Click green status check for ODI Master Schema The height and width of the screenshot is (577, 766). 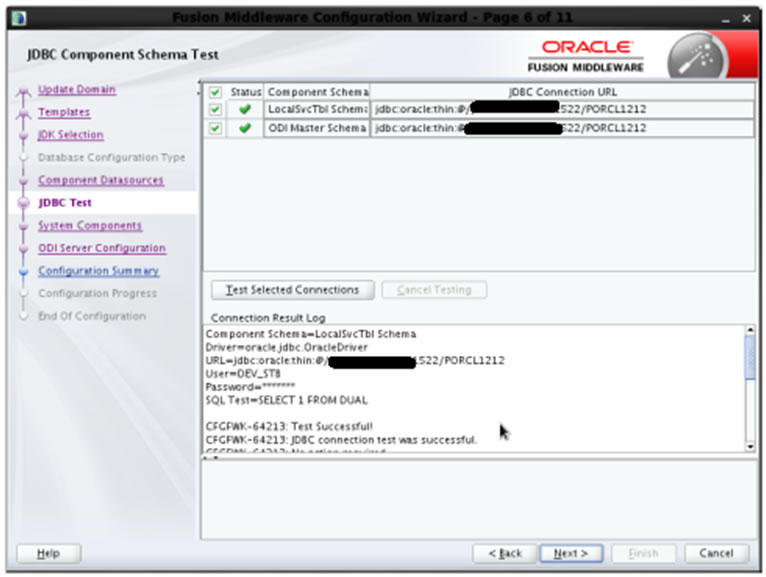[x=245, y=128]
